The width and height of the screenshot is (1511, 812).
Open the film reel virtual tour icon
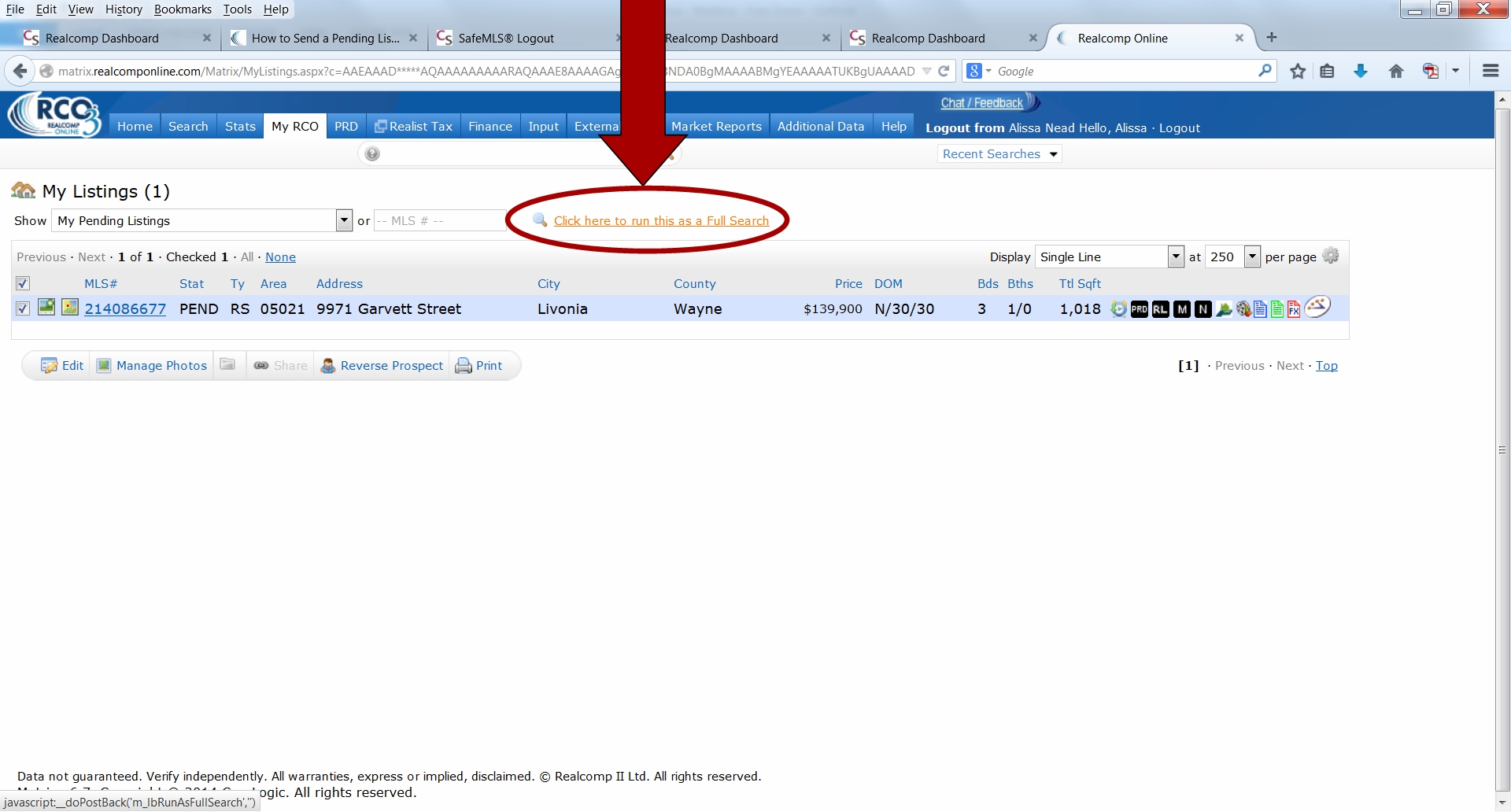pos(1243,309)
